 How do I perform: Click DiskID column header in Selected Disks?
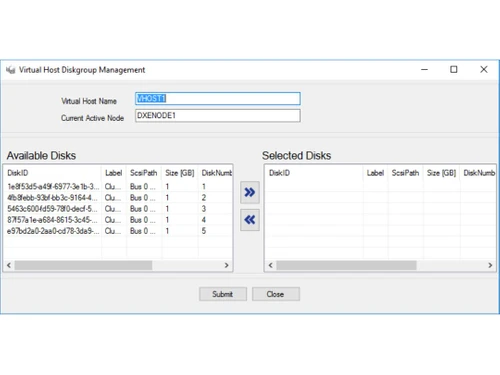pos(314,173)
